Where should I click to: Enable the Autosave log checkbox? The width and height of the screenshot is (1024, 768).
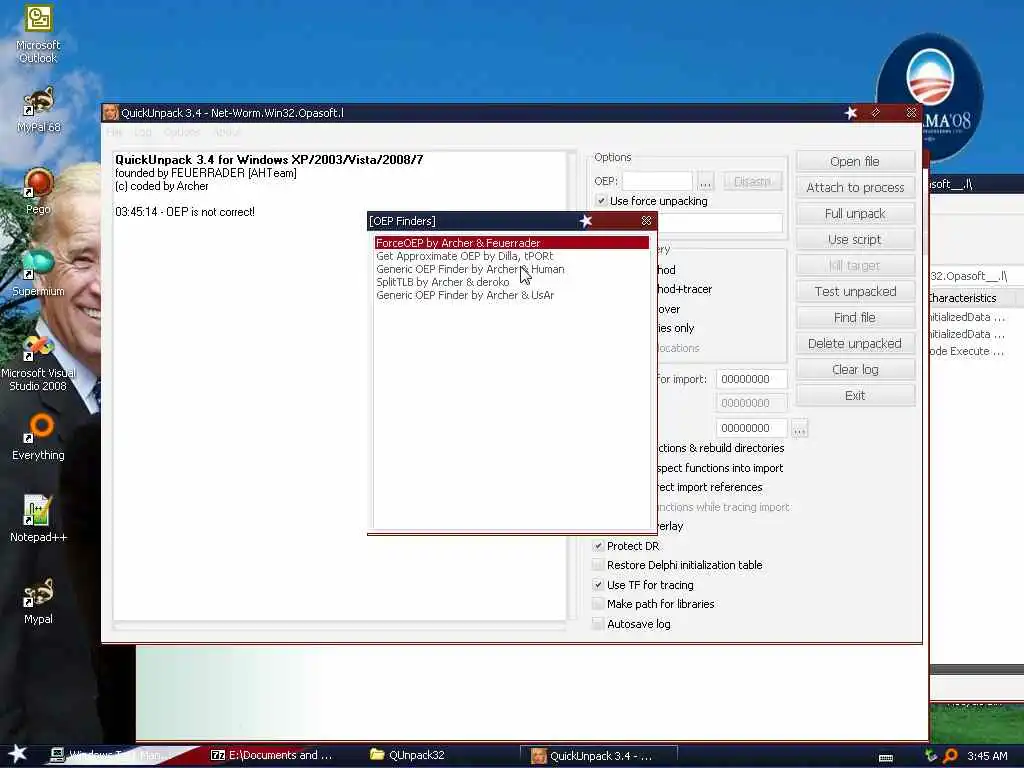(598, 624)
